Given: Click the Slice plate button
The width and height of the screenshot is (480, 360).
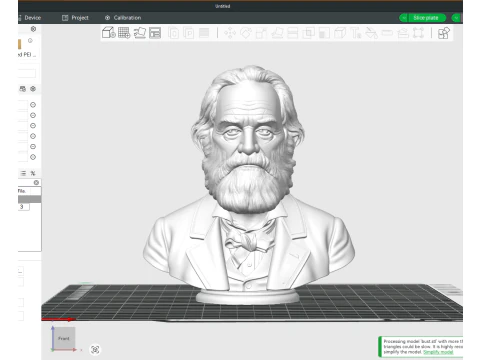Looking at the screenshot, I should [426, 18].
